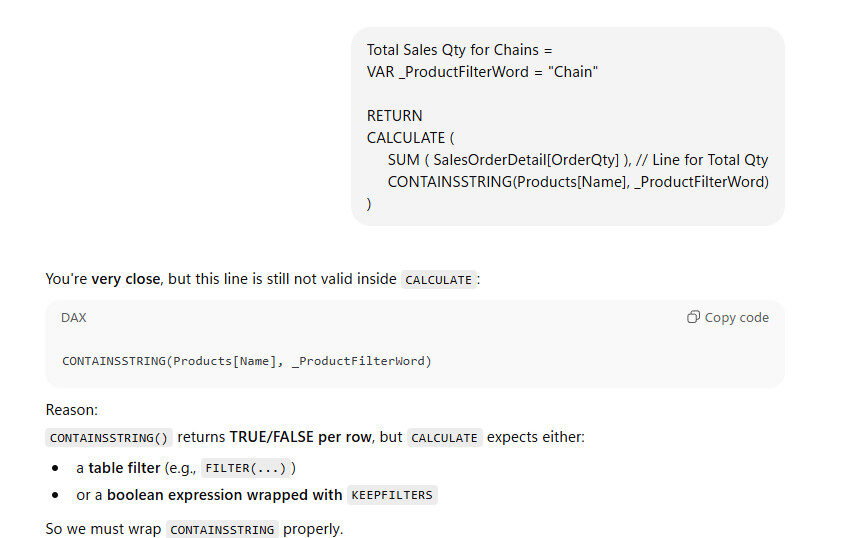Click the "Reason:" heading text
The image size is (865, 538).
pyautogui.click(x=72, y=410)
